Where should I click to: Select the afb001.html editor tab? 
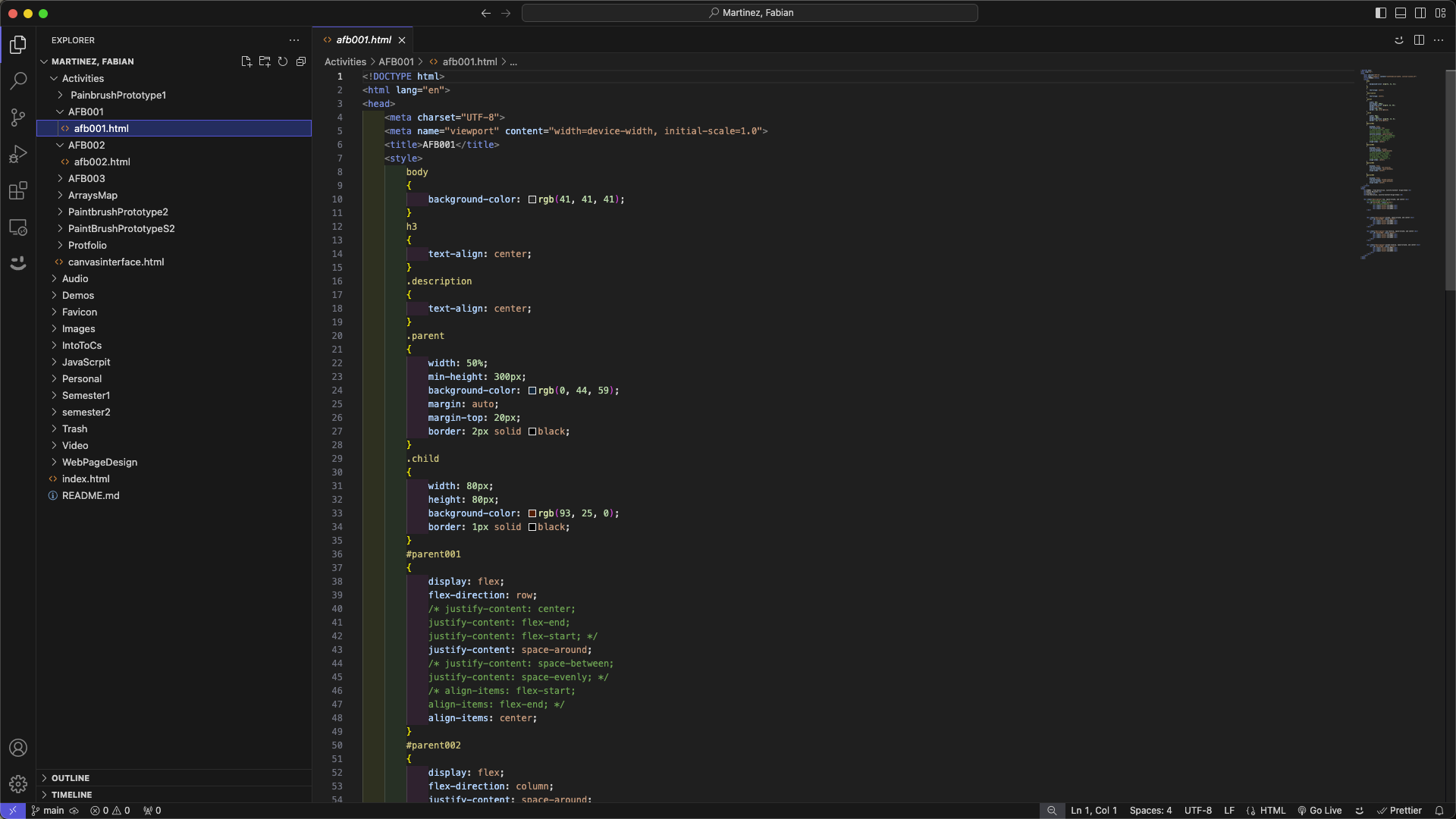point(364,39)
